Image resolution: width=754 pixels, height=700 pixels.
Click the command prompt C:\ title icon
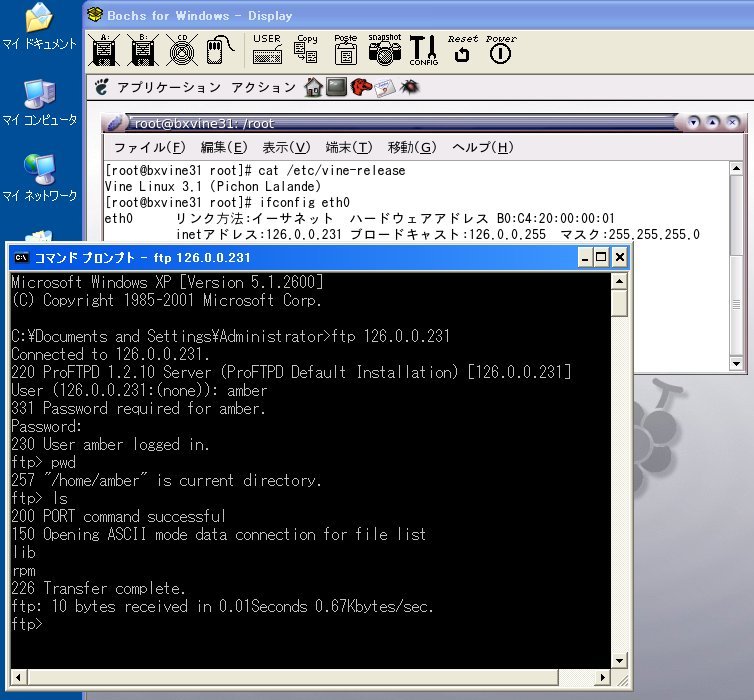[x=21, y=258]
